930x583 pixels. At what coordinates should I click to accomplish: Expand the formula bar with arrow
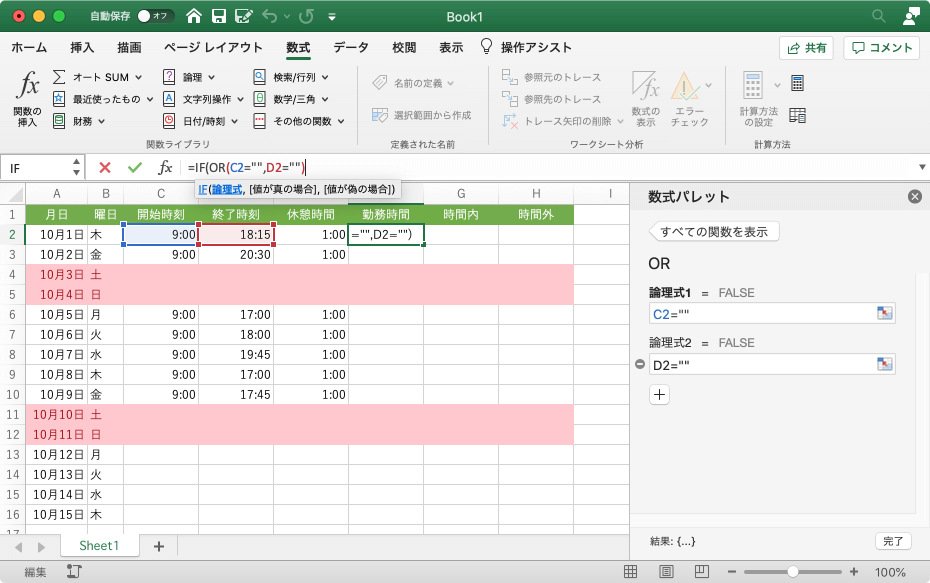[922, 167]
